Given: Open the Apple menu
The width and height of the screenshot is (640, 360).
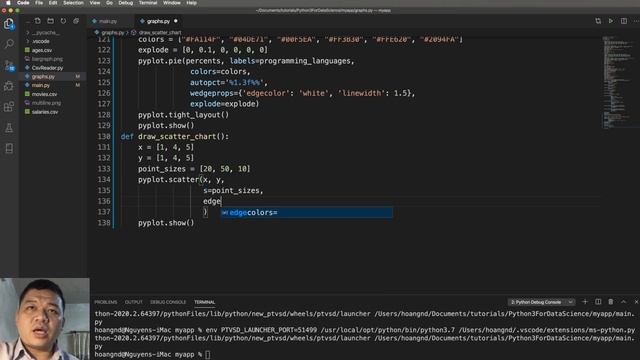Looking at the screenshot, I should (x=8, y=3).
